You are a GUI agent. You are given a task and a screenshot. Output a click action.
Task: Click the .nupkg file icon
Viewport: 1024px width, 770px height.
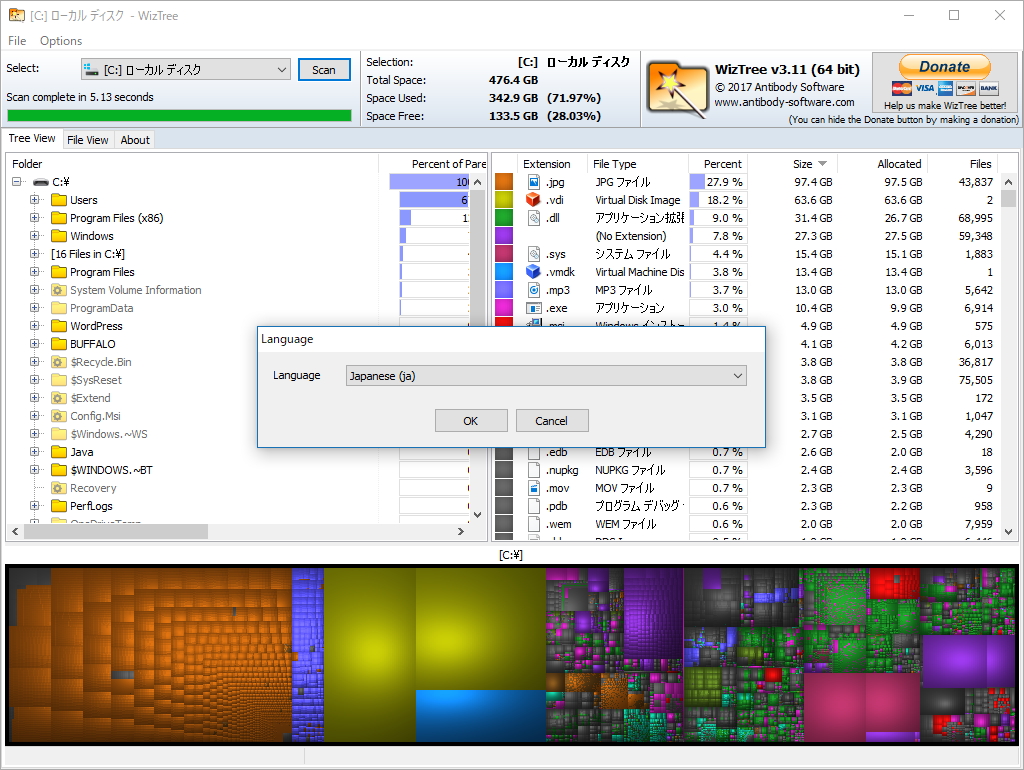(534, 470)
